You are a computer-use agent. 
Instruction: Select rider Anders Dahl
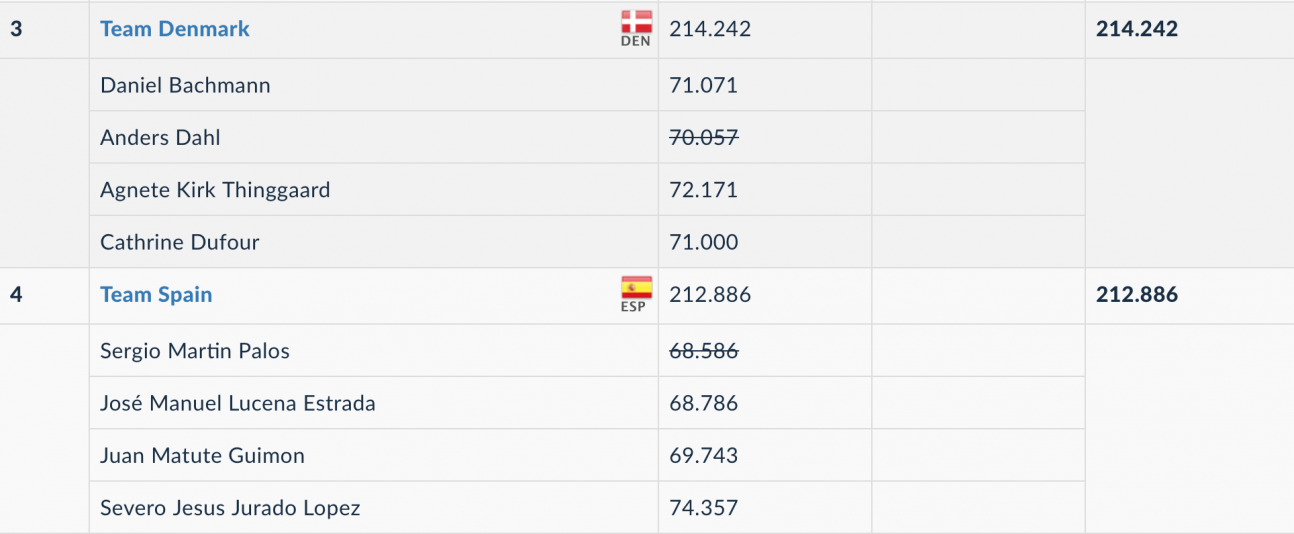(160, 138)
